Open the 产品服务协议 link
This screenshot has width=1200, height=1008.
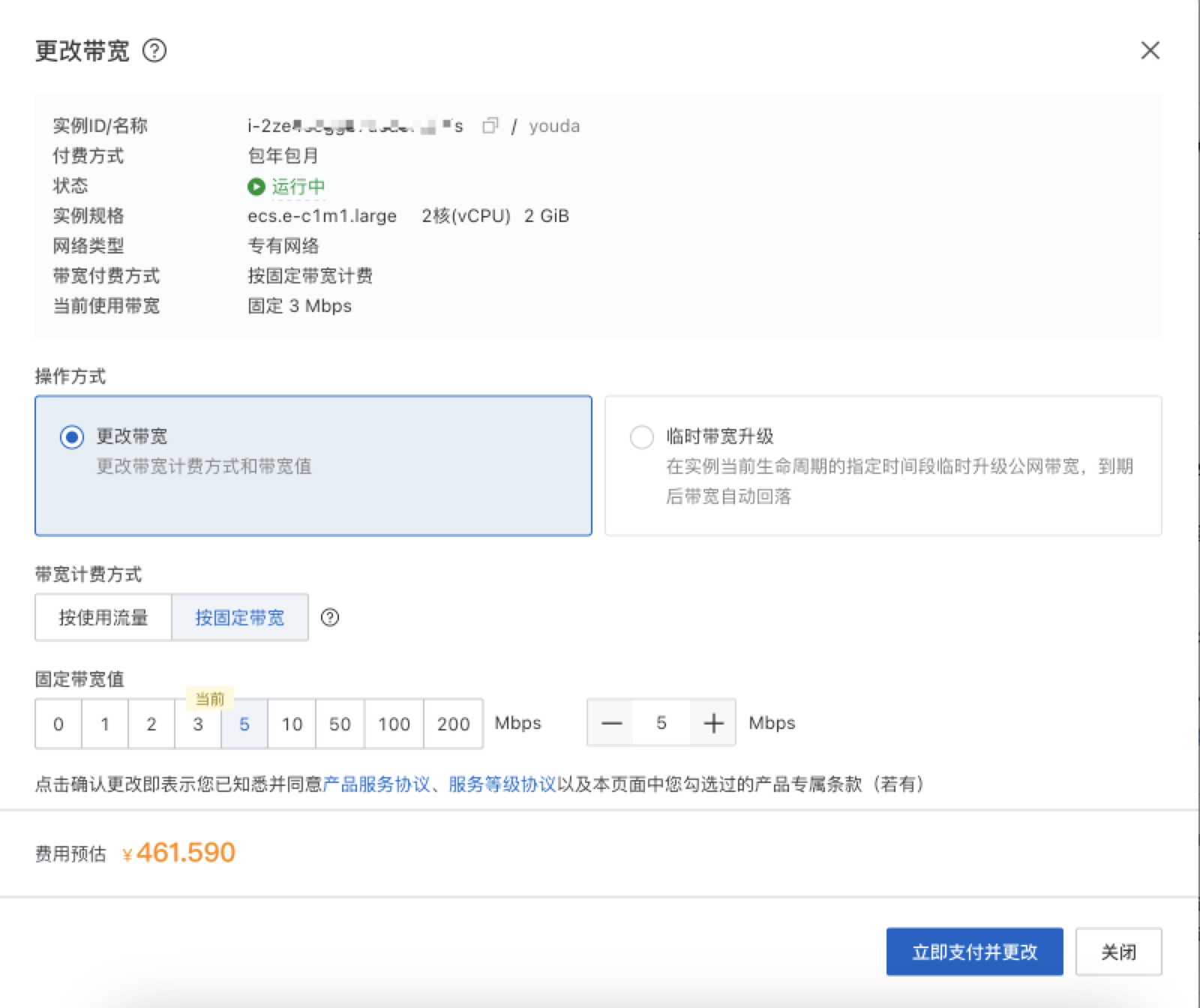[376, 784]
